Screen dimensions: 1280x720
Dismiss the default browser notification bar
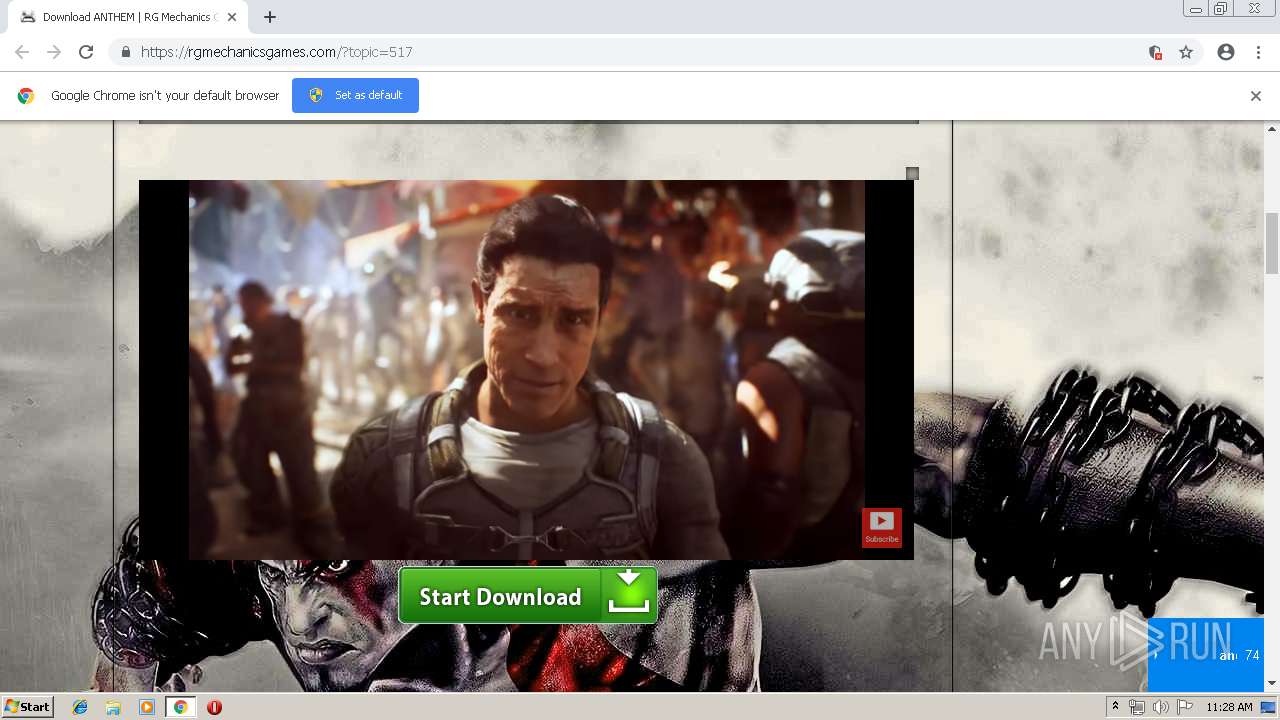(x=1256, y=96)
